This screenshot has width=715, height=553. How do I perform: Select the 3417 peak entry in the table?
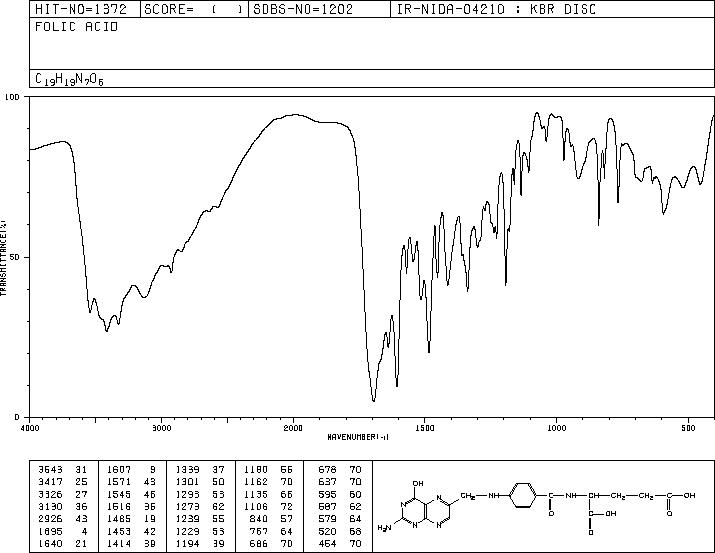(62, 482)
